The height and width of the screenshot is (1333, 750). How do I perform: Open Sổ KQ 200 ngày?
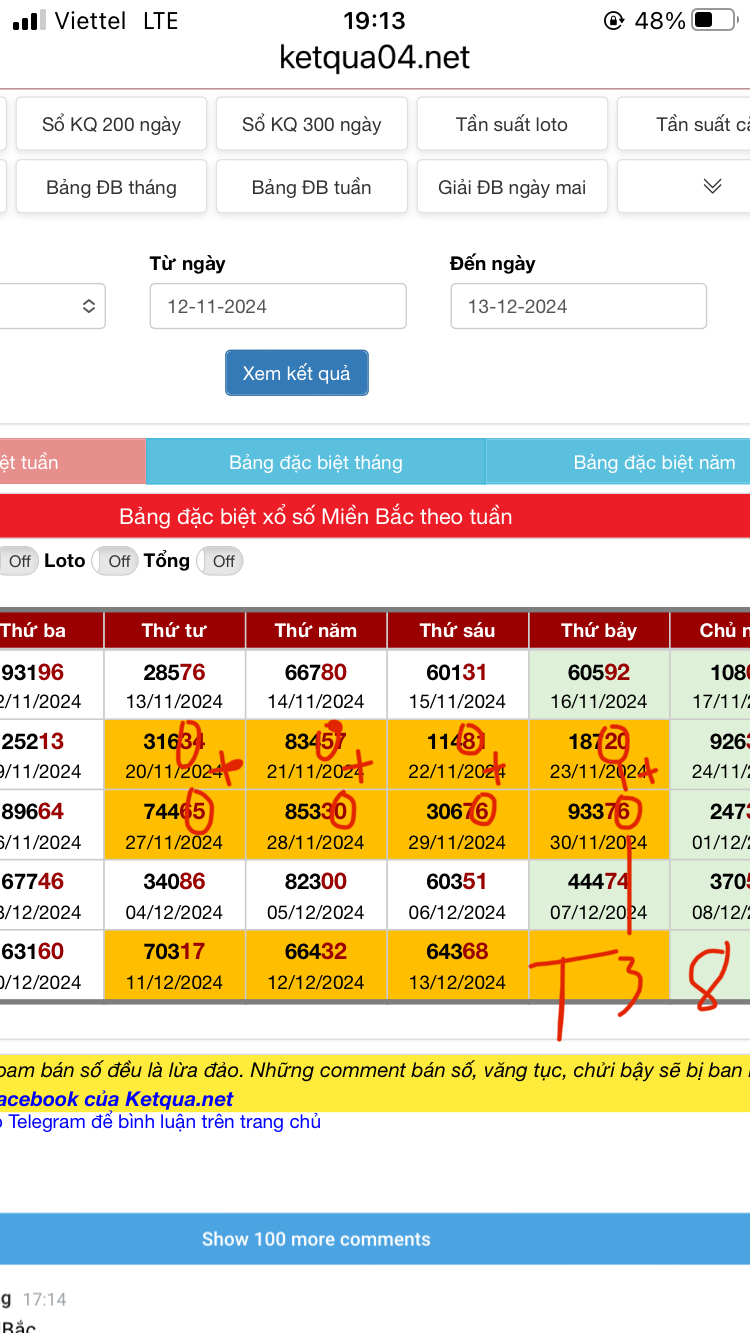click(x=111, y=125)
